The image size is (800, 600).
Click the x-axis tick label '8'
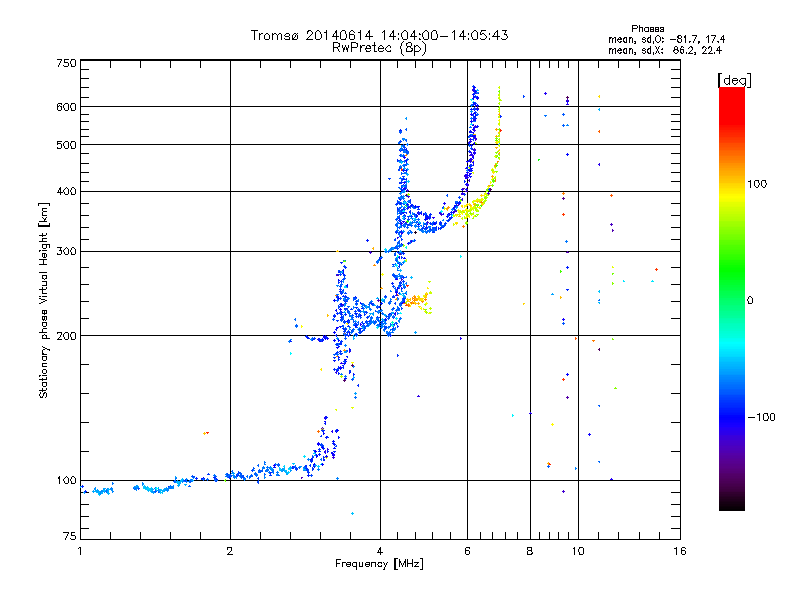[x=530, y=551]
